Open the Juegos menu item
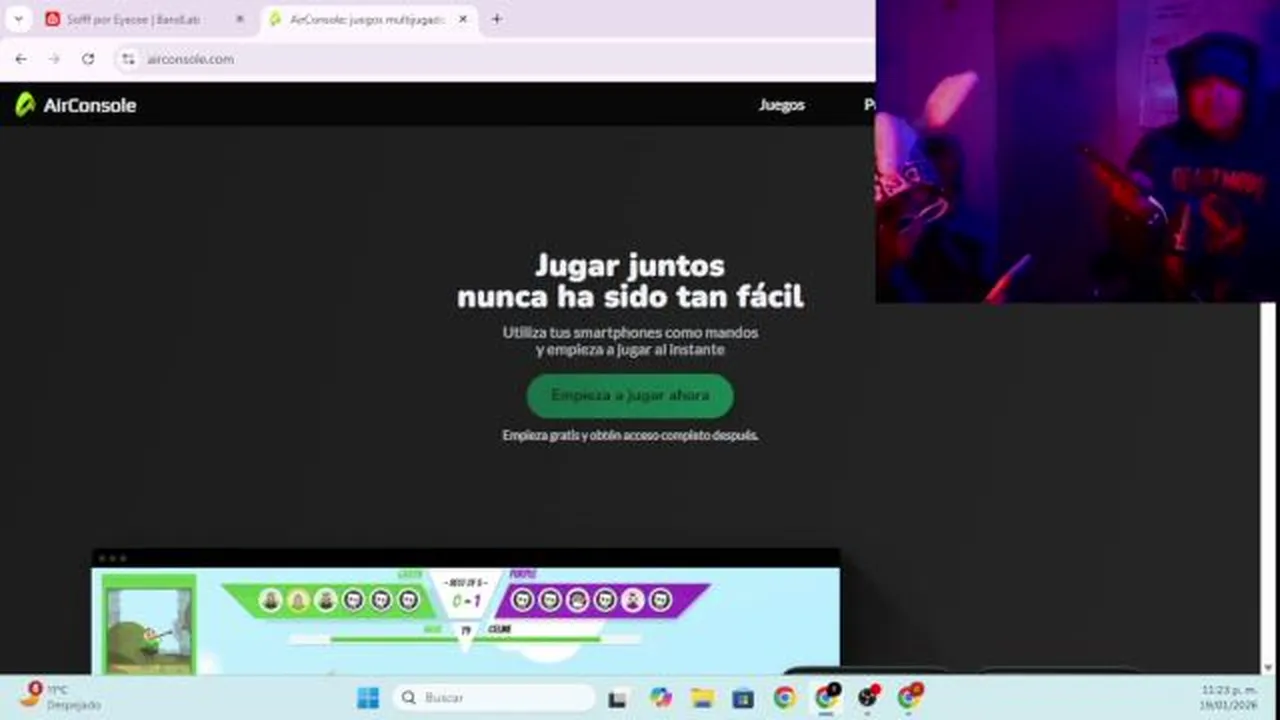 [x=782, y=105]
